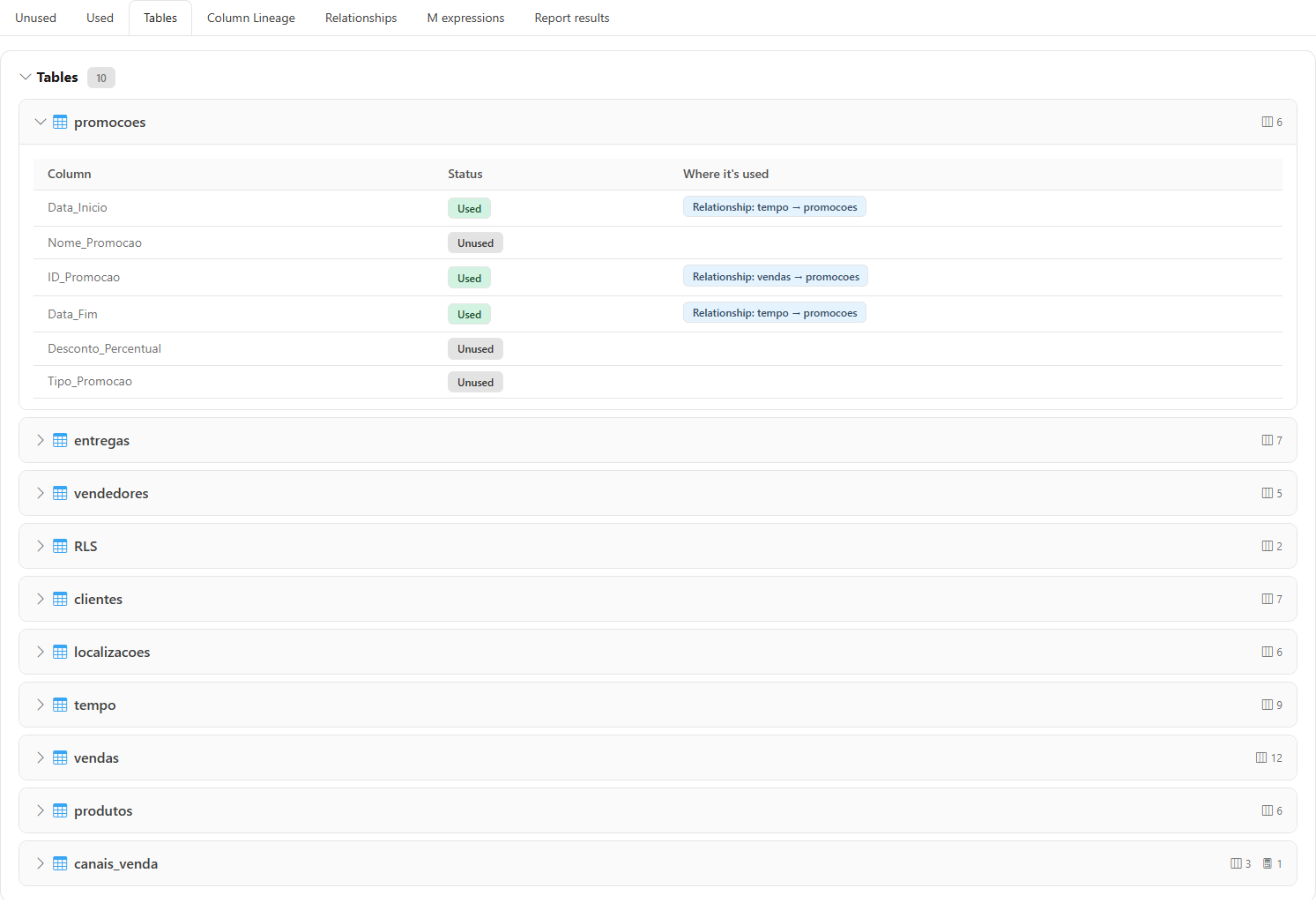Click the table icon beside entregas
Image resolution: width=1316 pixels, height=903 pixels.
(60, 440)
